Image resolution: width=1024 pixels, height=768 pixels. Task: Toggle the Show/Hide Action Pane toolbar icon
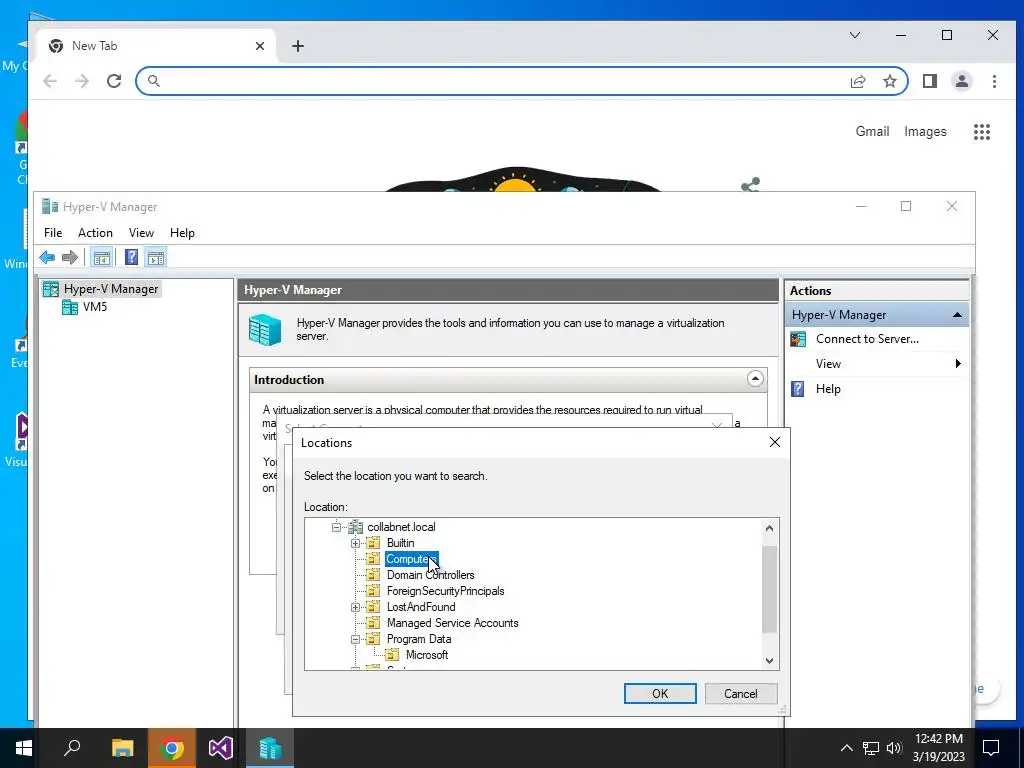[155, 257]
